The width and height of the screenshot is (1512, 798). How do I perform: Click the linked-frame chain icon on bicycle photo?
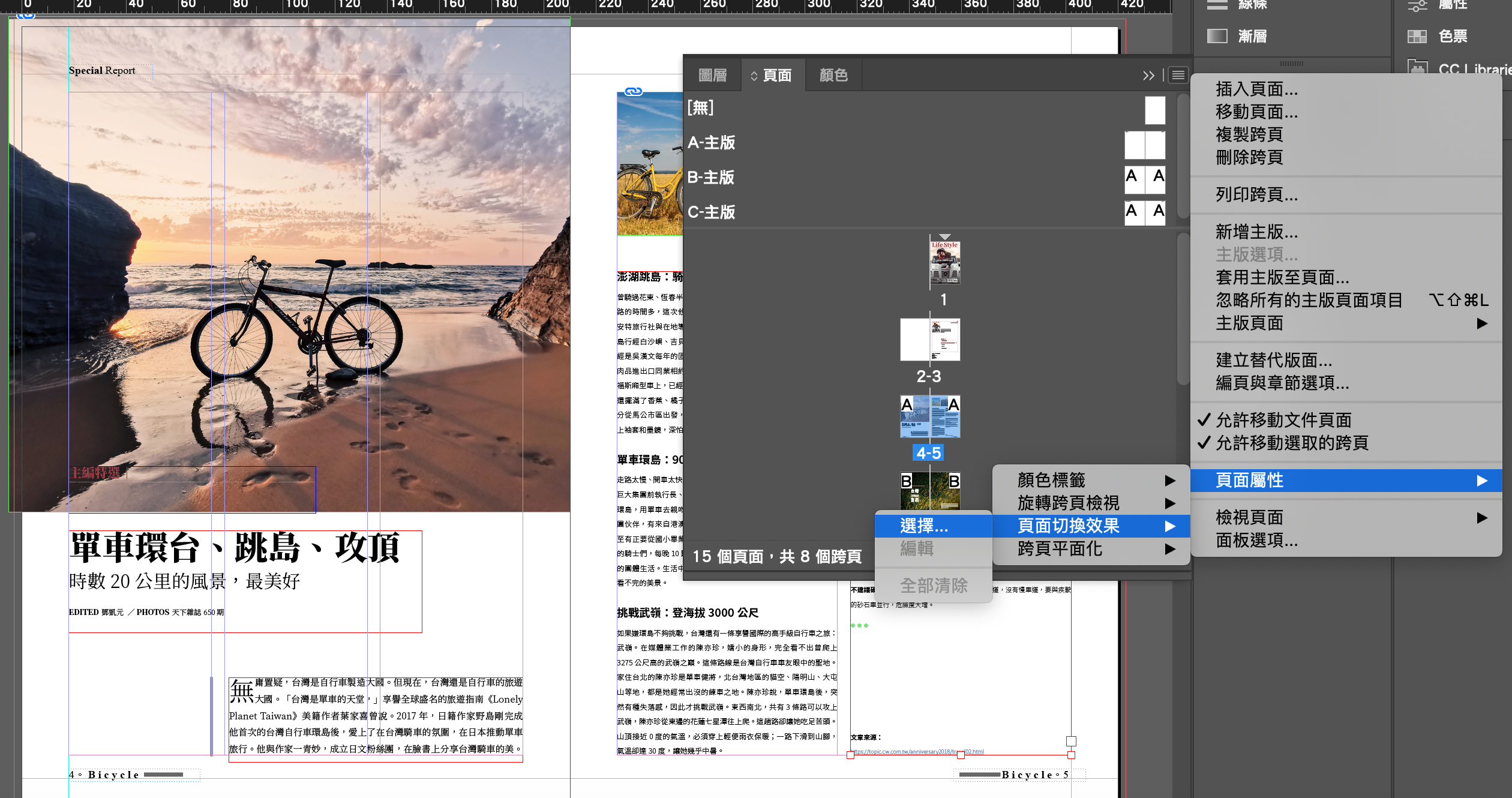tap(634, 92)
